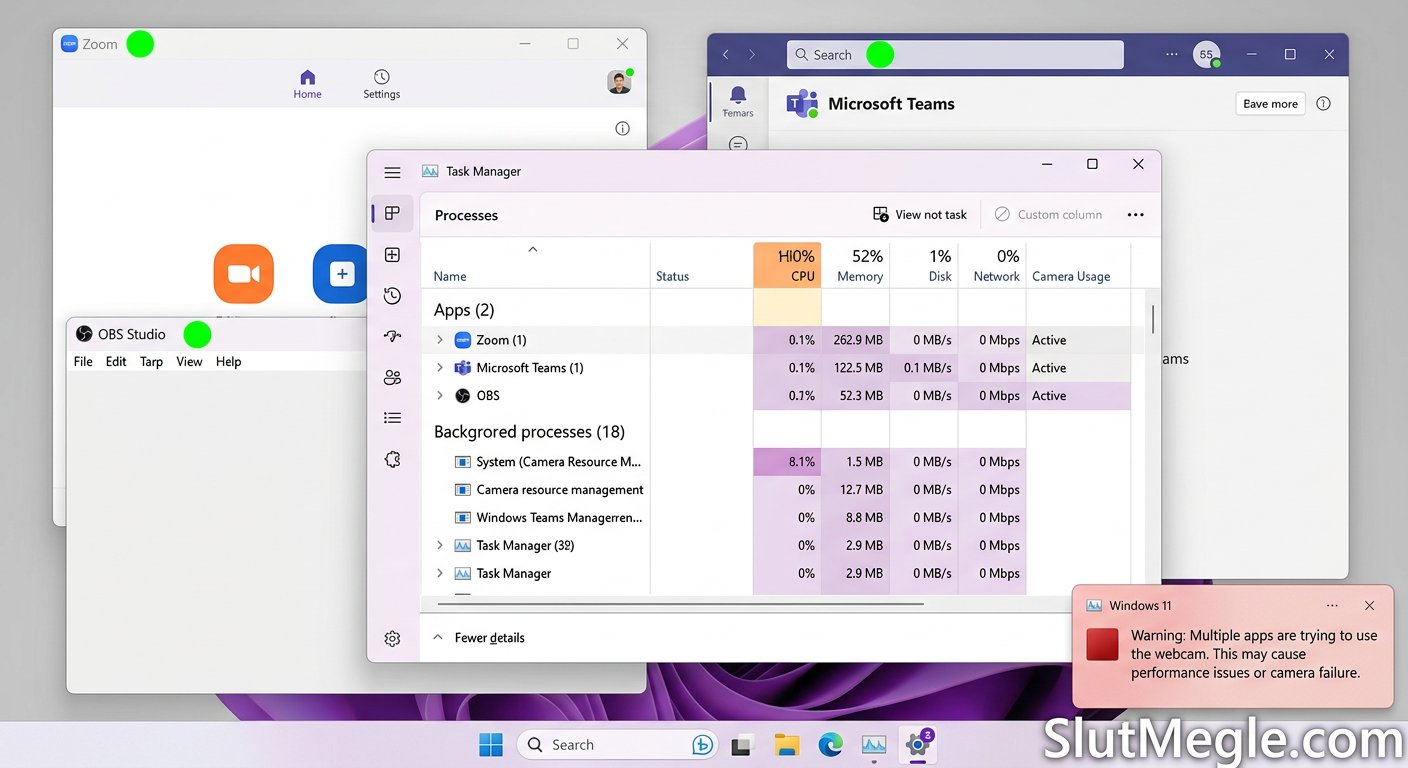Open File Explorer from the taskbar
This screenshot has height=768, width=1408.
(x=787, y=744)
